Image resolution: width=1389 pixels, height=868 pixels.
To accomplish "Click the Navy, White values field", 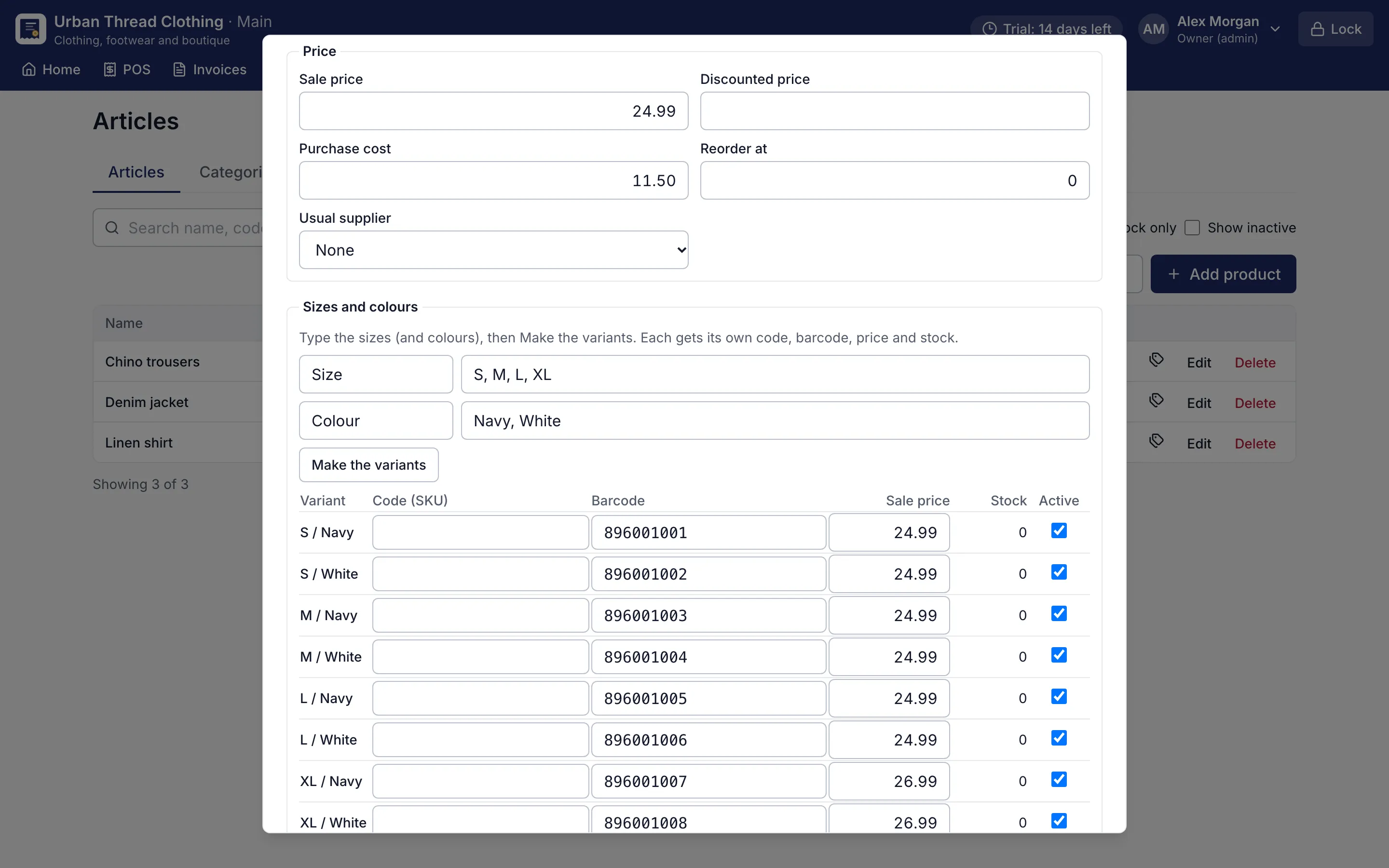I will click(775, 420).
